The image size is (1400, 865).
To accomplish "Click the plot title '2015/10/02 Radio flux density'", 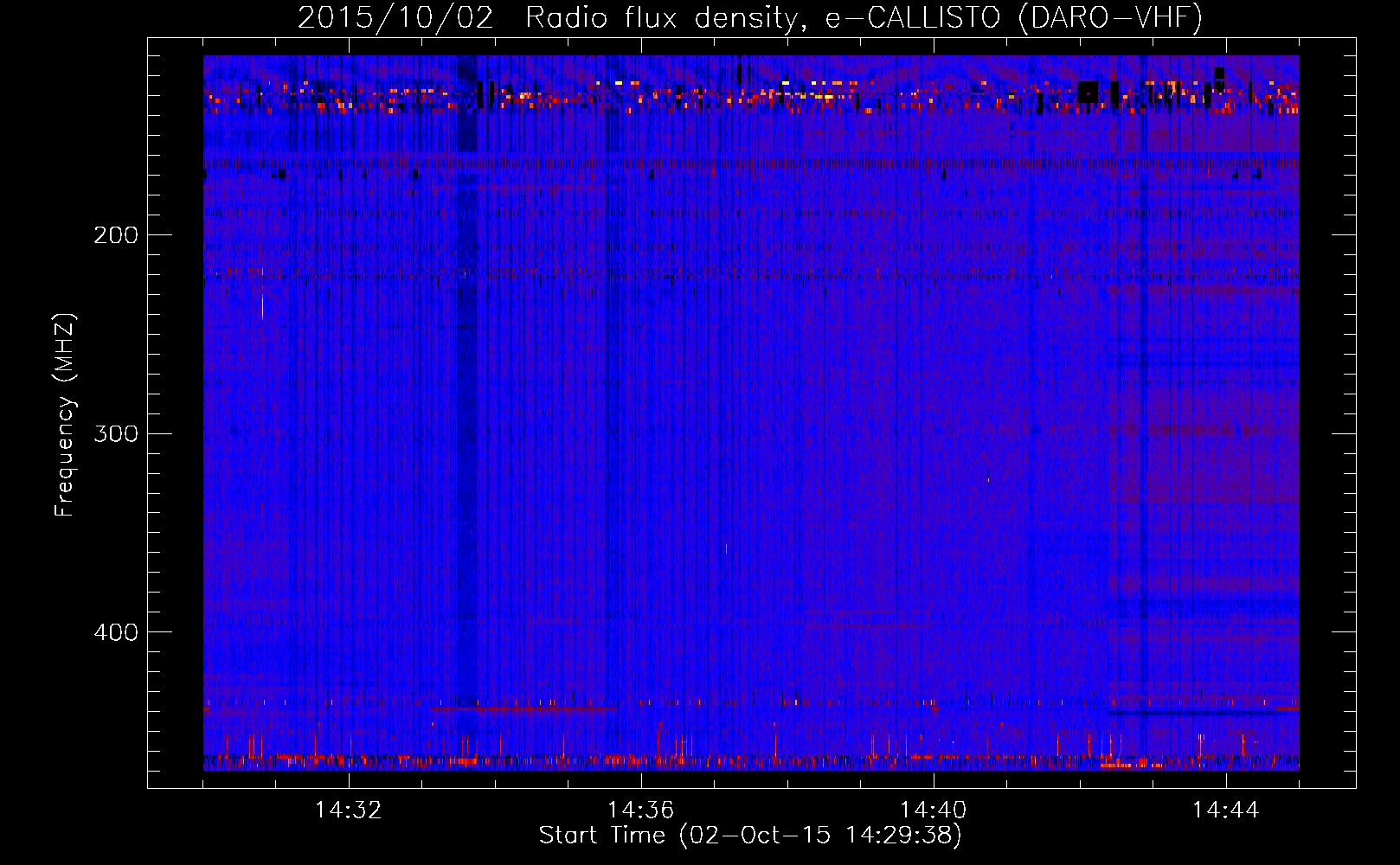I will pyautogui.click(x=750, y=17).
